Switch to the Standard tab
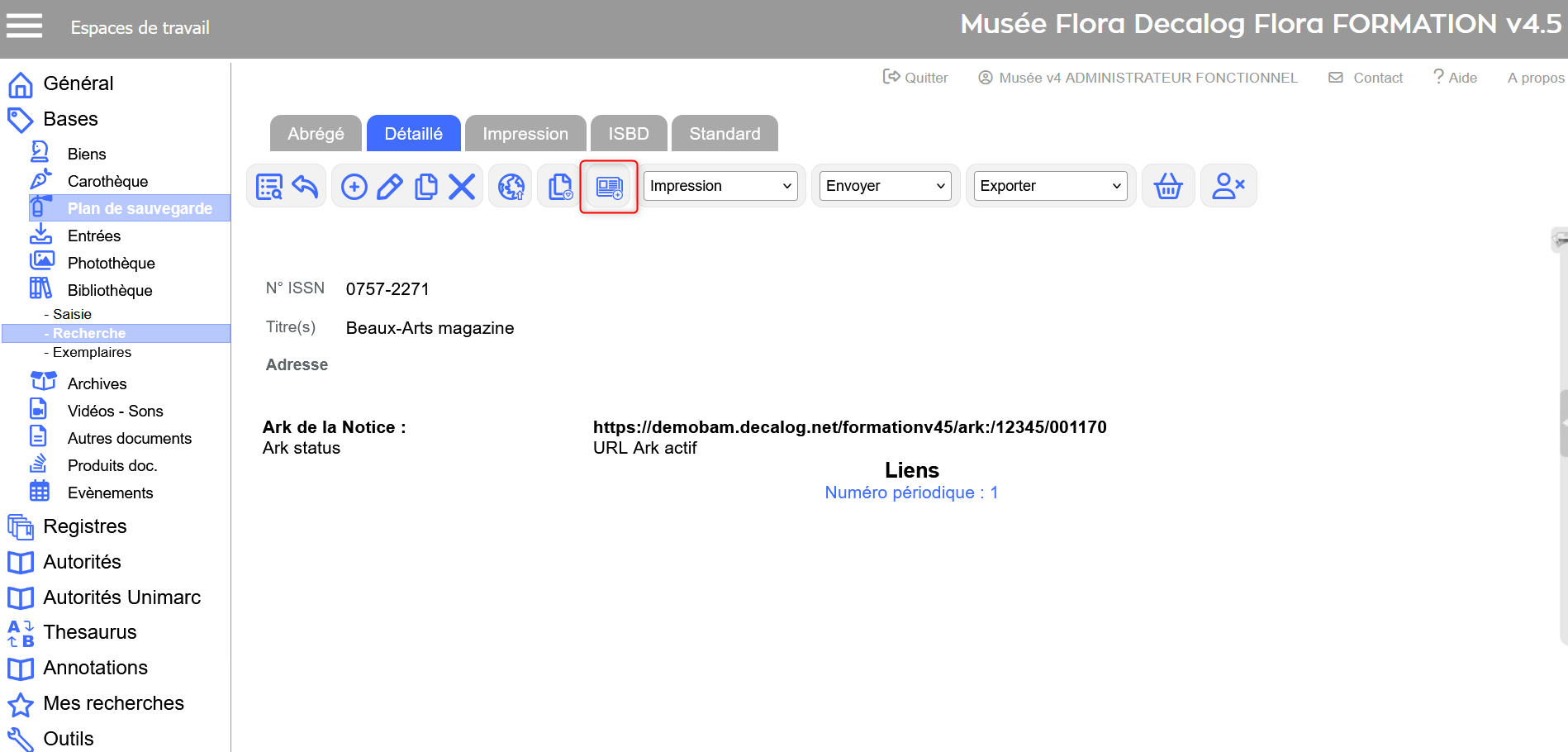 [725, 133]
